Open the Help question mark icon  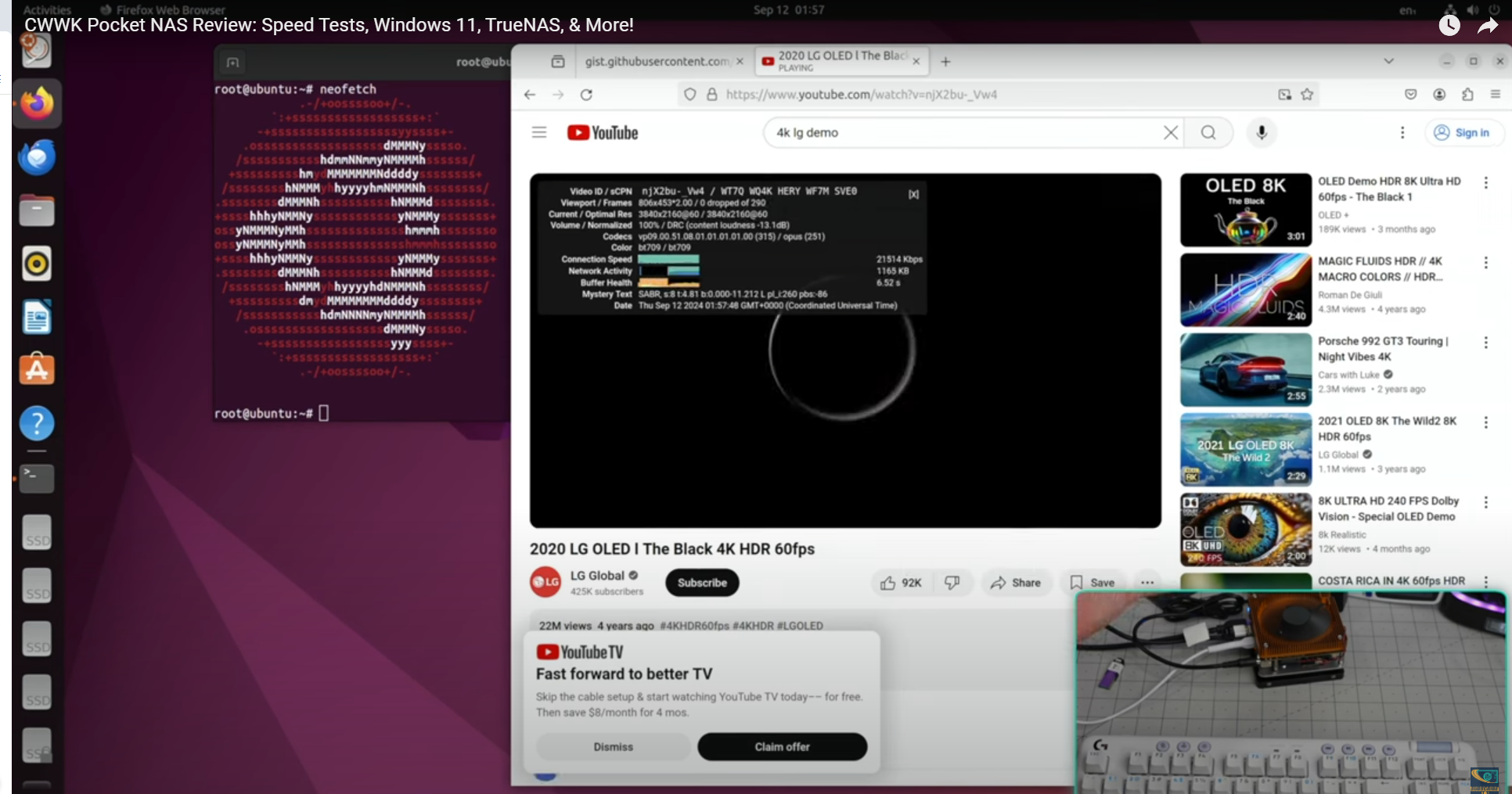pos(37,423)
